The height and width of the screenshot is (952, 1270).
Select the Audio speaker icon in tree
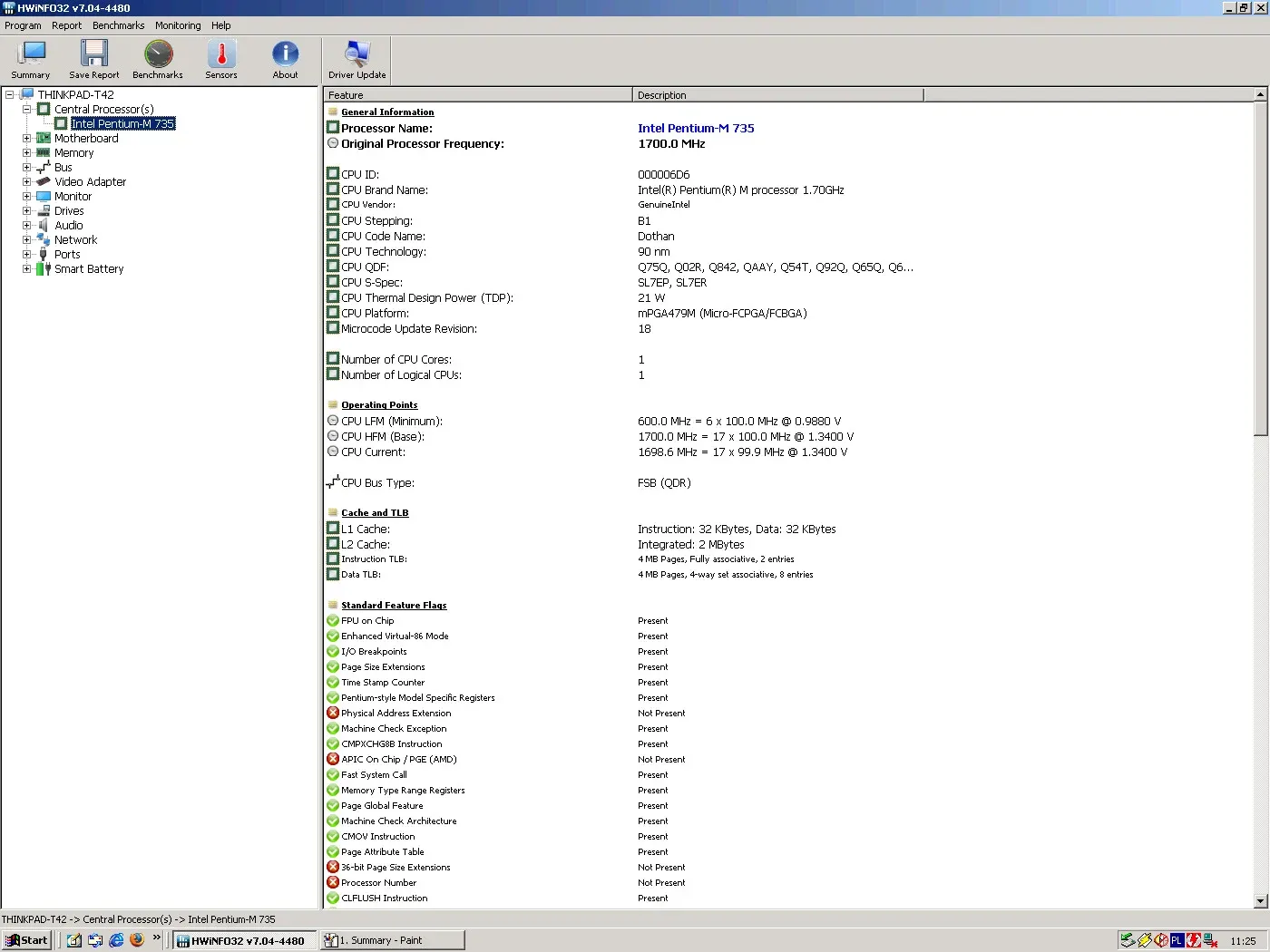pos(44,226)
